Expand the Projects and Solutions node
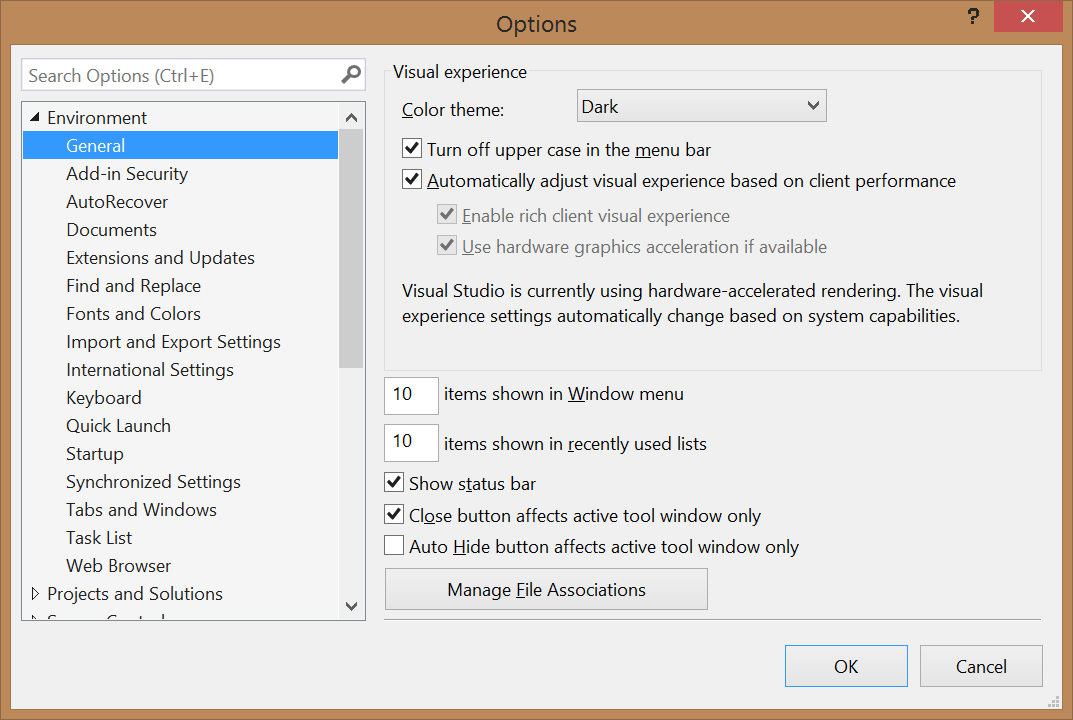 (x=35, y=593)
